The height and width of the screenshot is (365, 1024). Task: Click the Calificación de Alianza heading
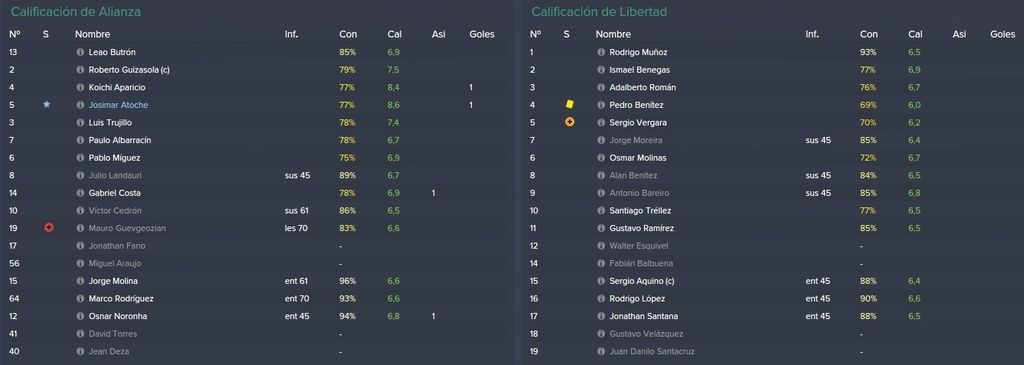(x=76, y=12)
